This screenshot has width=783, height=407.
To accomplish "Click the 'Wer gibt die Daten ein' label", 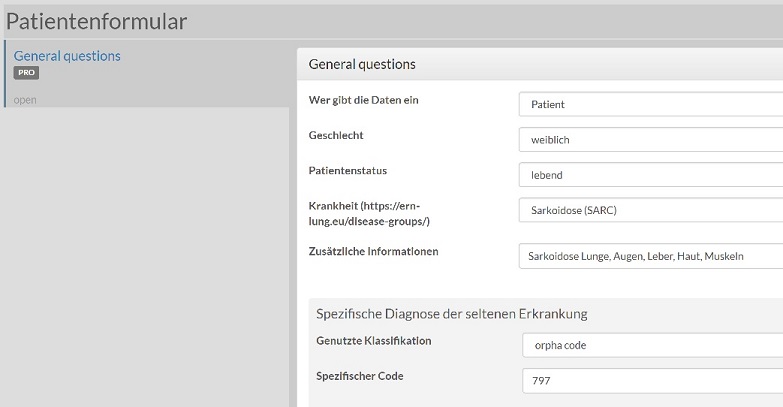I will tap(363, 99).
